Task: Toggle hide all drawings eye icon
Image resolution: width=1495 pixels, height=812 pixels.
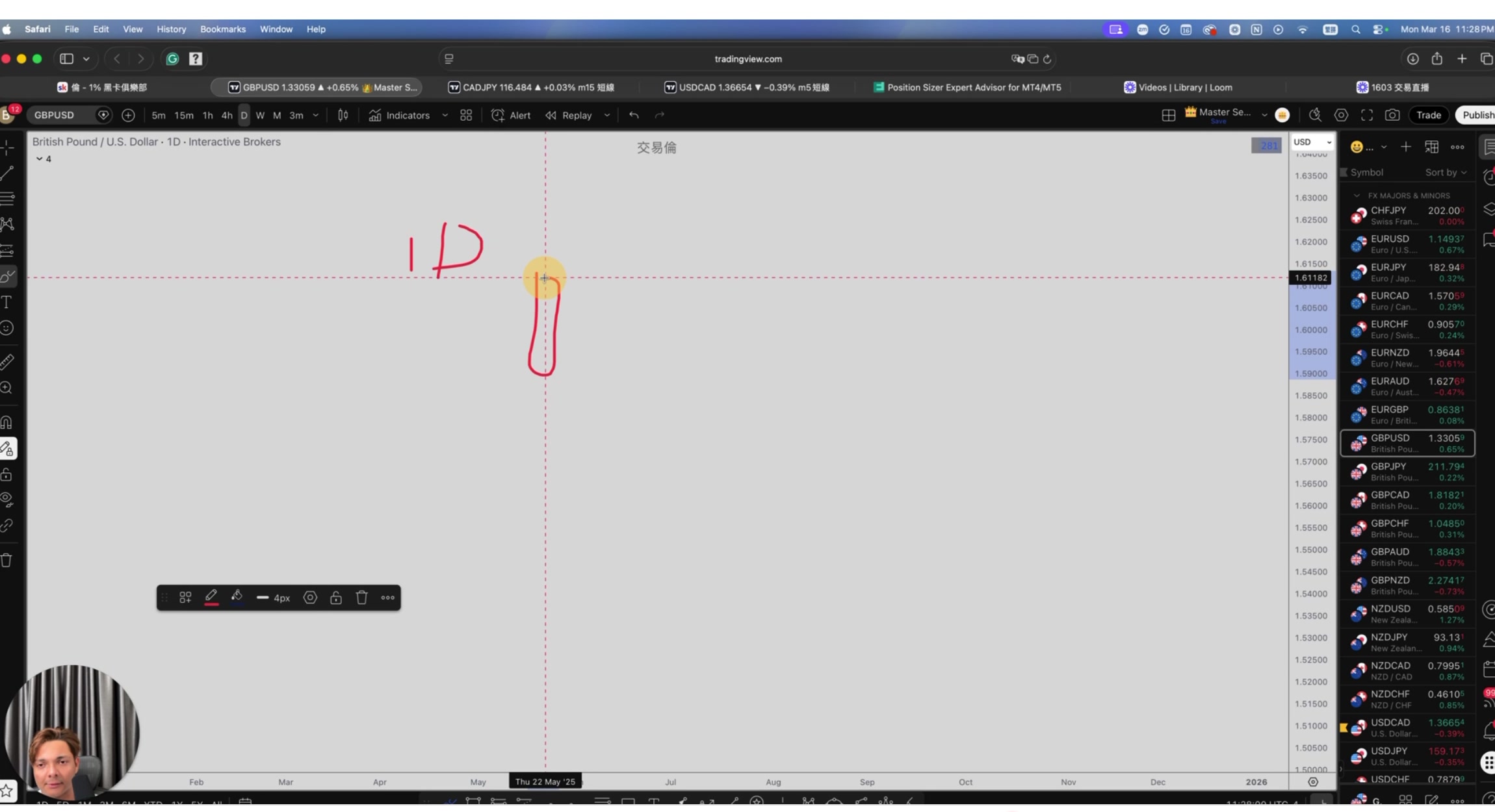Action: tap(7, 500)
